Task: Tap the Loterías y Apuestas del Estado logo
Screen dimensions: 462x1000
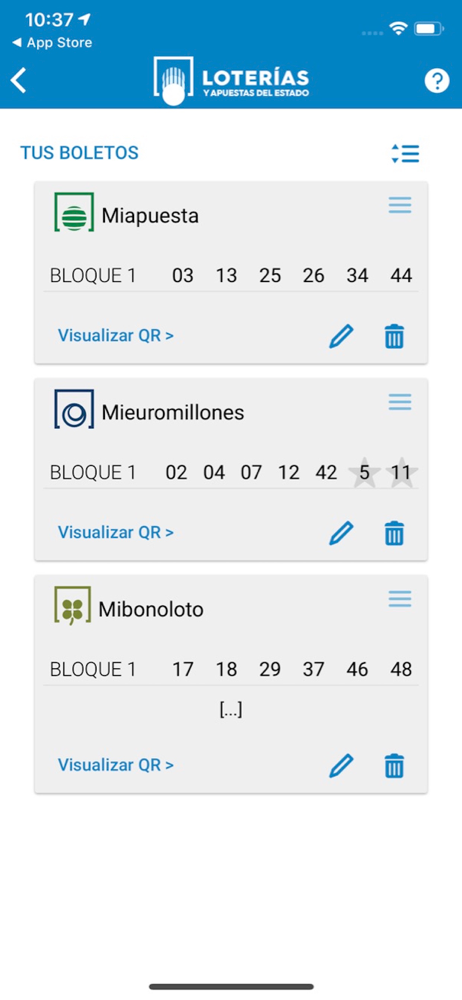Action: click(x=231, y=81)
